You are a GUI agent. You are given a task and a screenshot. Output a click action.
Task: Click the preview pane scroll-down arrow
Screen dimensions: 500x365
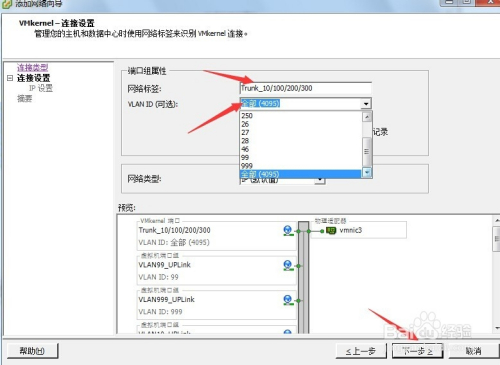coord(497,328)
